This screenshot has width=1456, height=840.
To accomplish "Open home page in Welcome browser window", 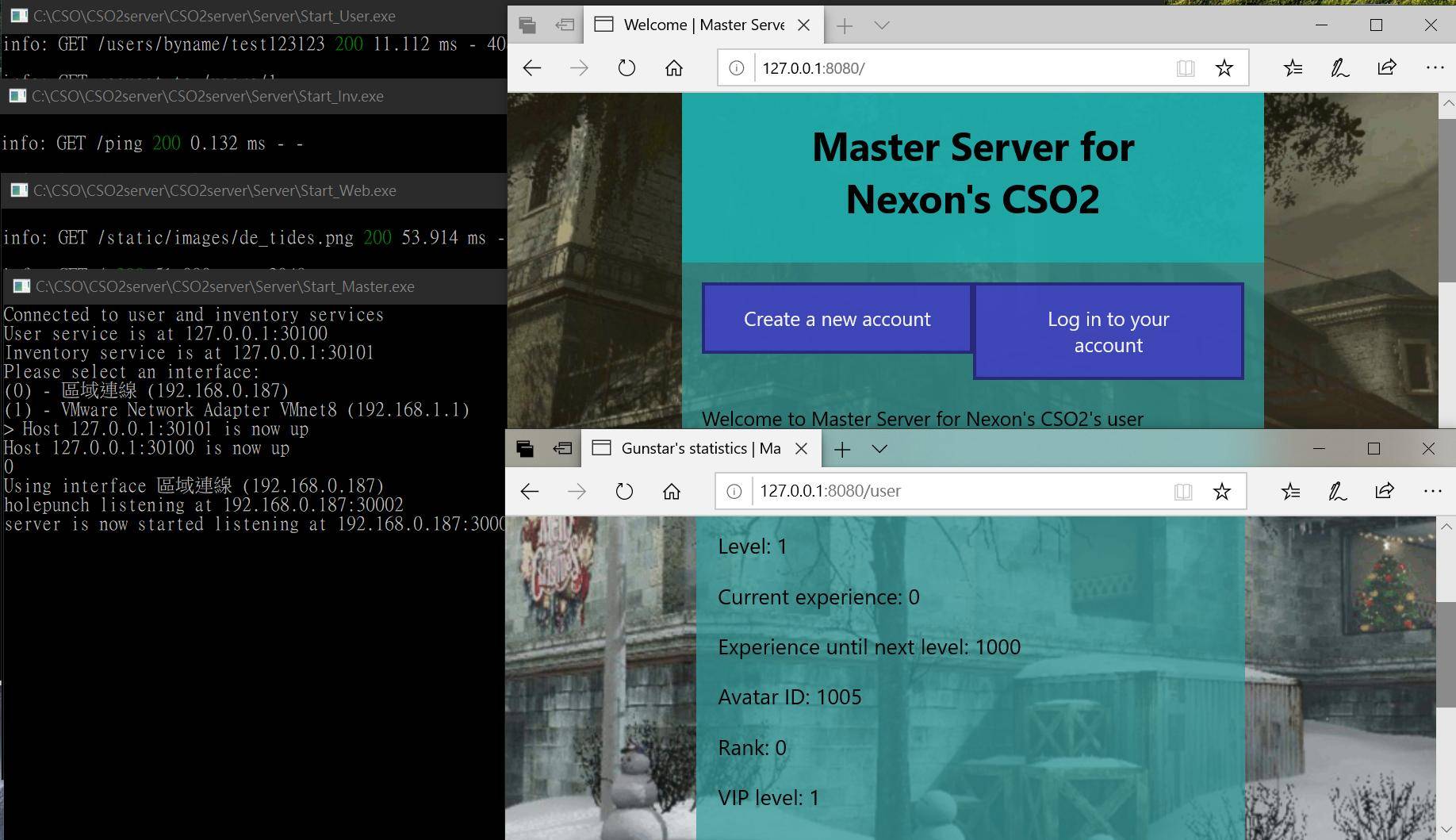I will [x=674, y=68].
